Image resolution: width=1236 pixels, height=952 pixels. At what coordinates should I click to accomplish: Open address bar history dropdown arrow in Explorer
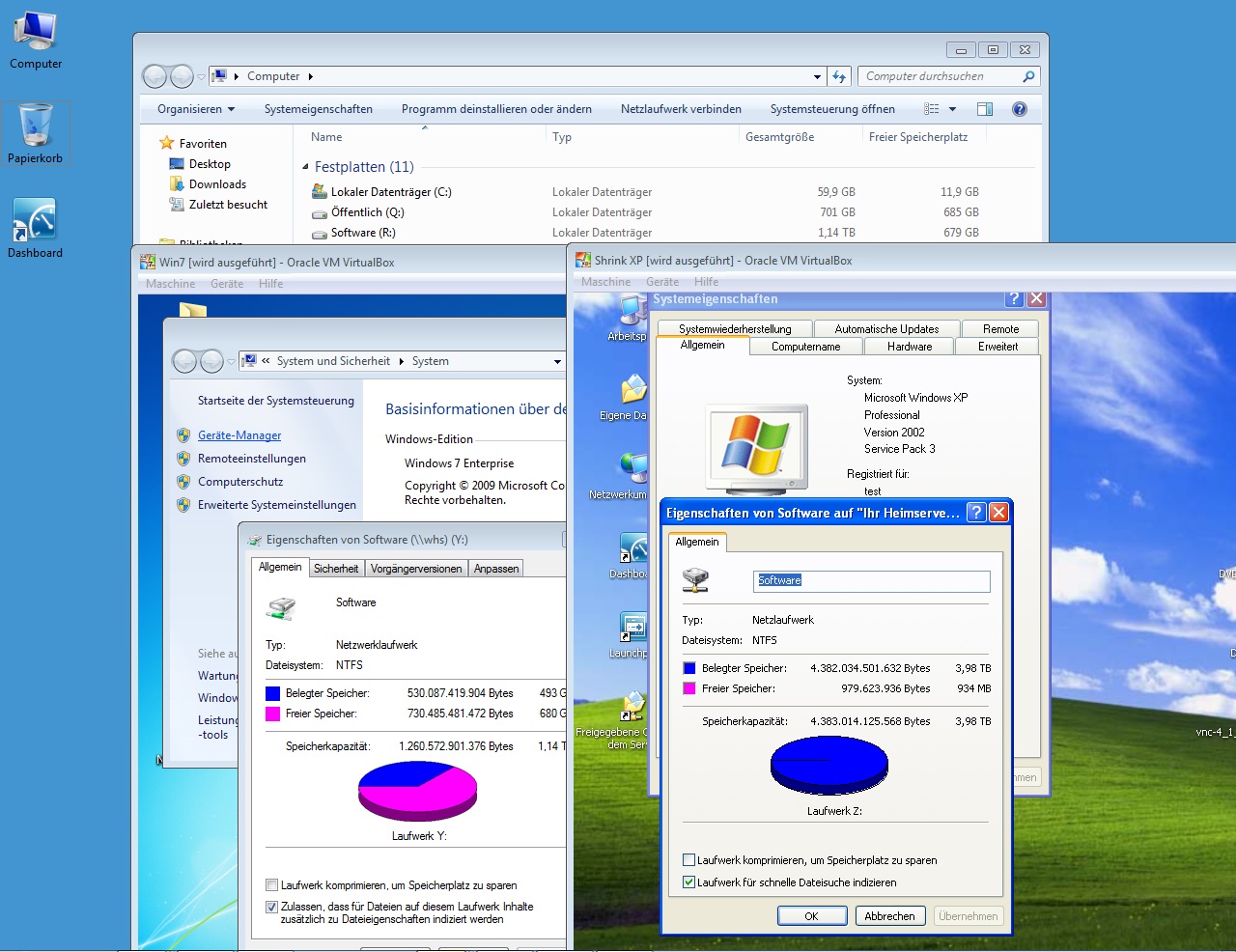817,76
